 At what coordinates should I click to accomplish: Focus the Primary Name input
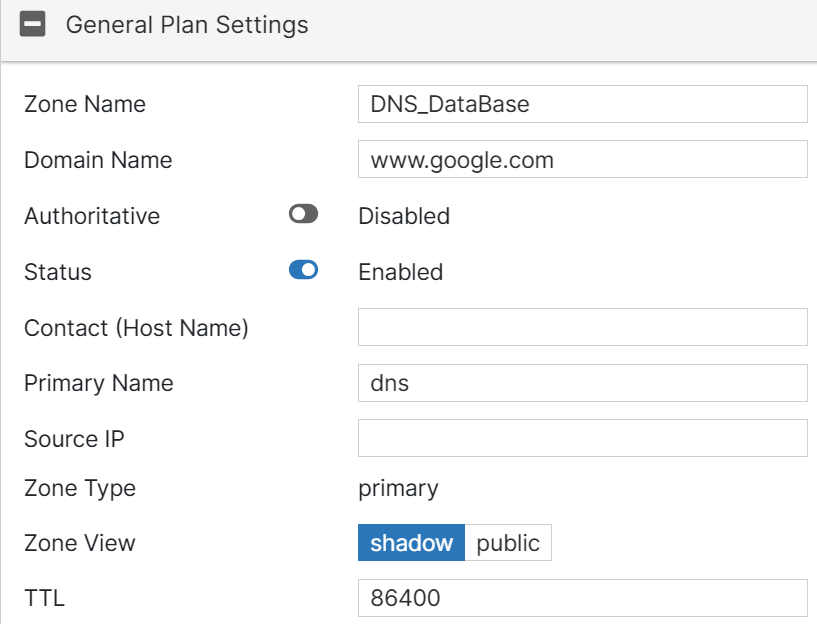coord(582,382)
